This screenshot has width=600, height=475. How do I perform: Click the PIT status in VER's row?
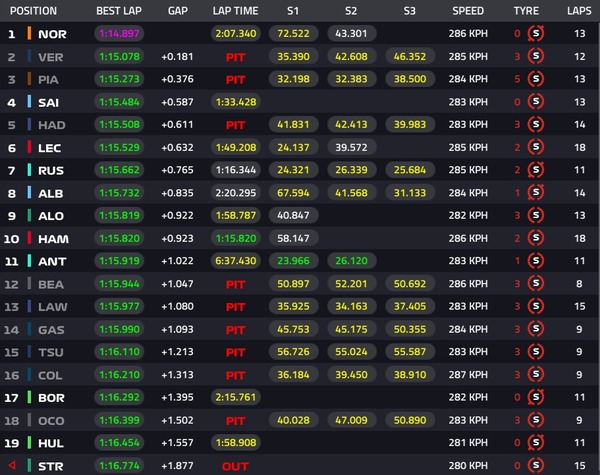(235, 57)
